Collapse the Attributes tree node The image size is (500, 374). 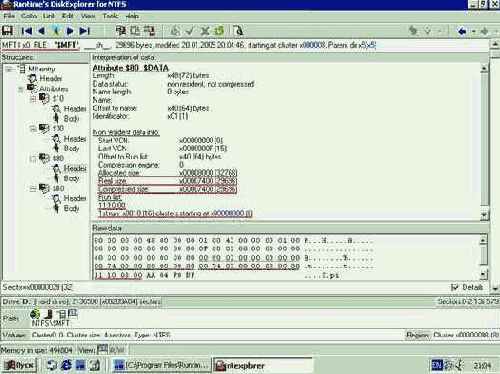click(21, 89)
